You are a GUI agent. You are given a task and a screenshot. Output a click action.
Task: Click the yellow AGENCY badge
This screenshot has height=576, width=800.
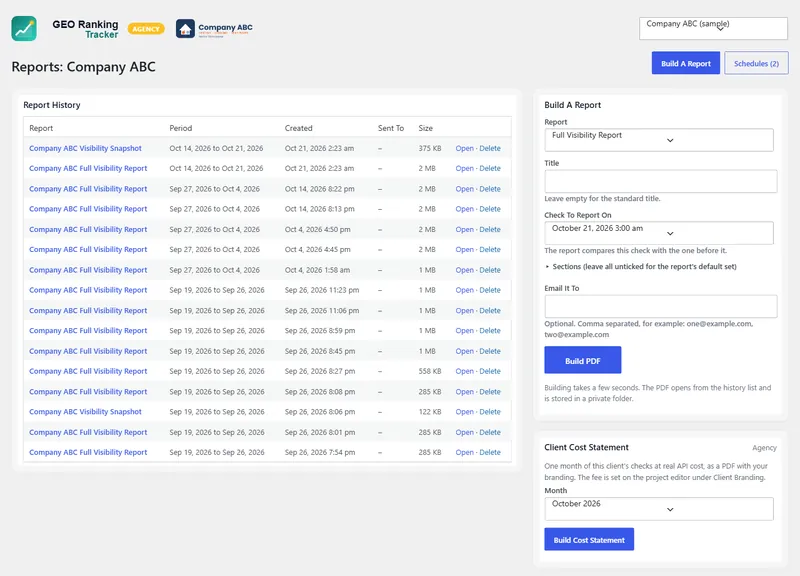[146, 29]
